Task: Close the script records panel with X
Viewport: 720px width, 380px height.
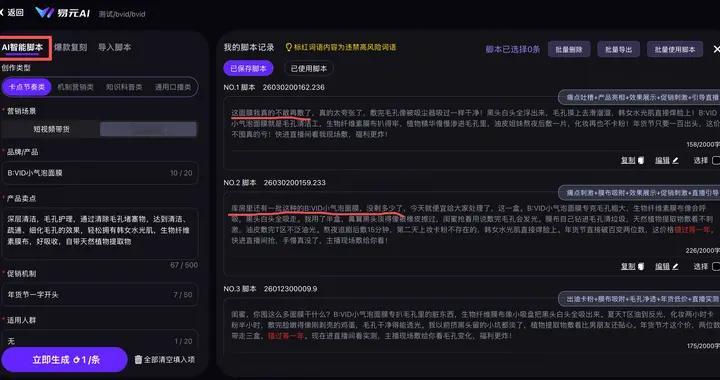Action: (x=716, y=49)
